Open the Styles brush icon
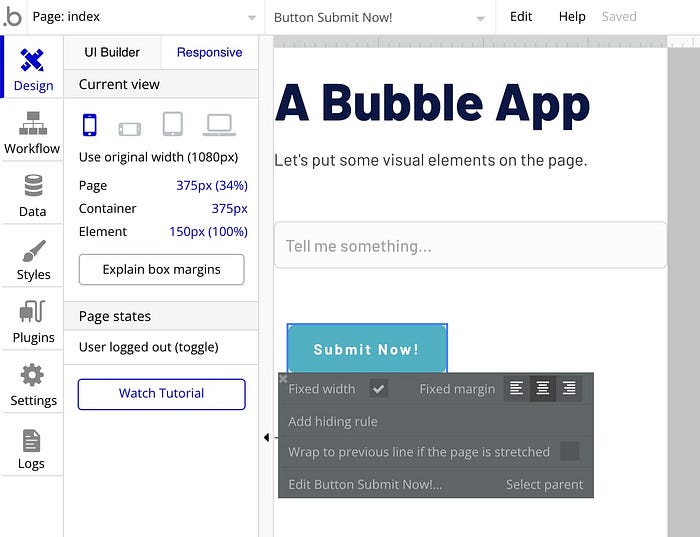 tap(33, 251)
